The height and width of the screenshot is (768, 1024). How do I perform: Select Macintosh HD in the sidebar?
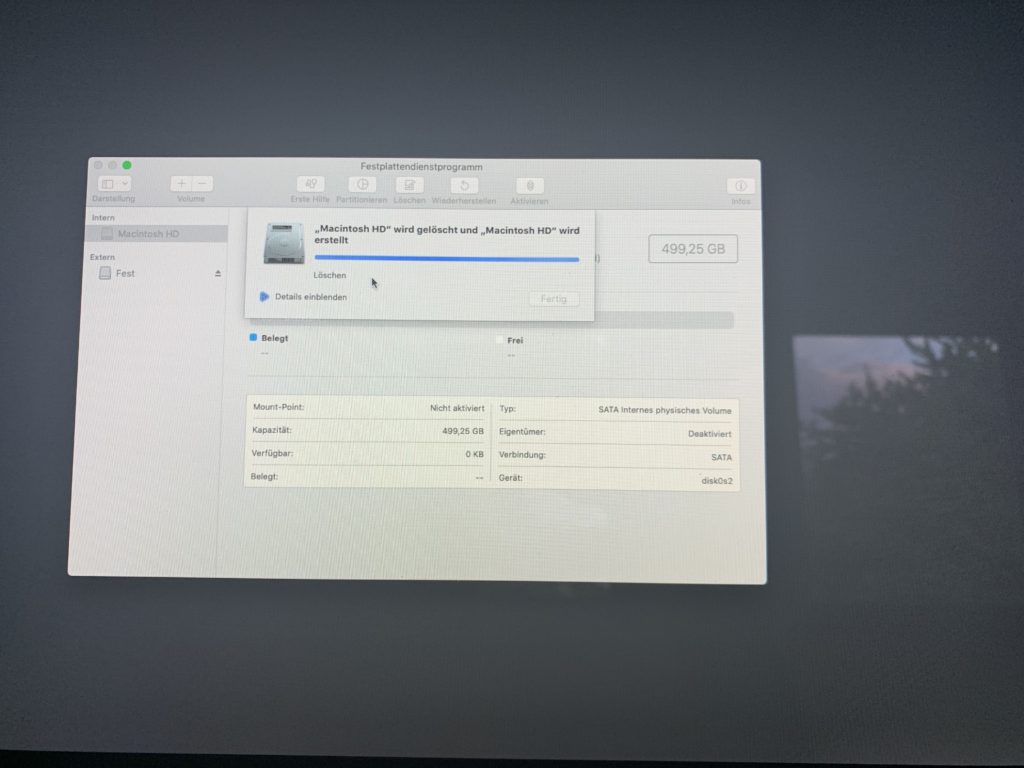tap(157, 234)
